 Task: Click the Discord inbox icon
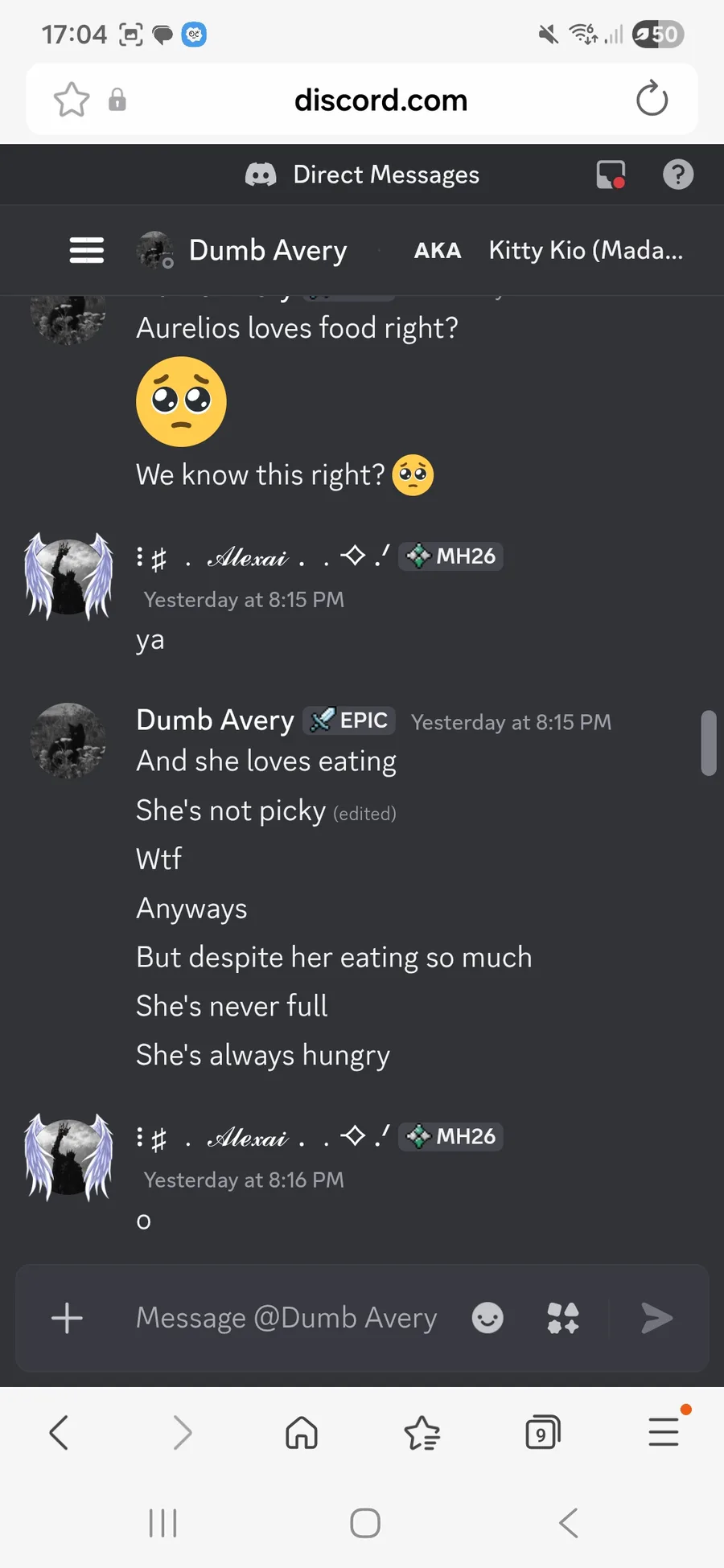click(x=611, y=174)
